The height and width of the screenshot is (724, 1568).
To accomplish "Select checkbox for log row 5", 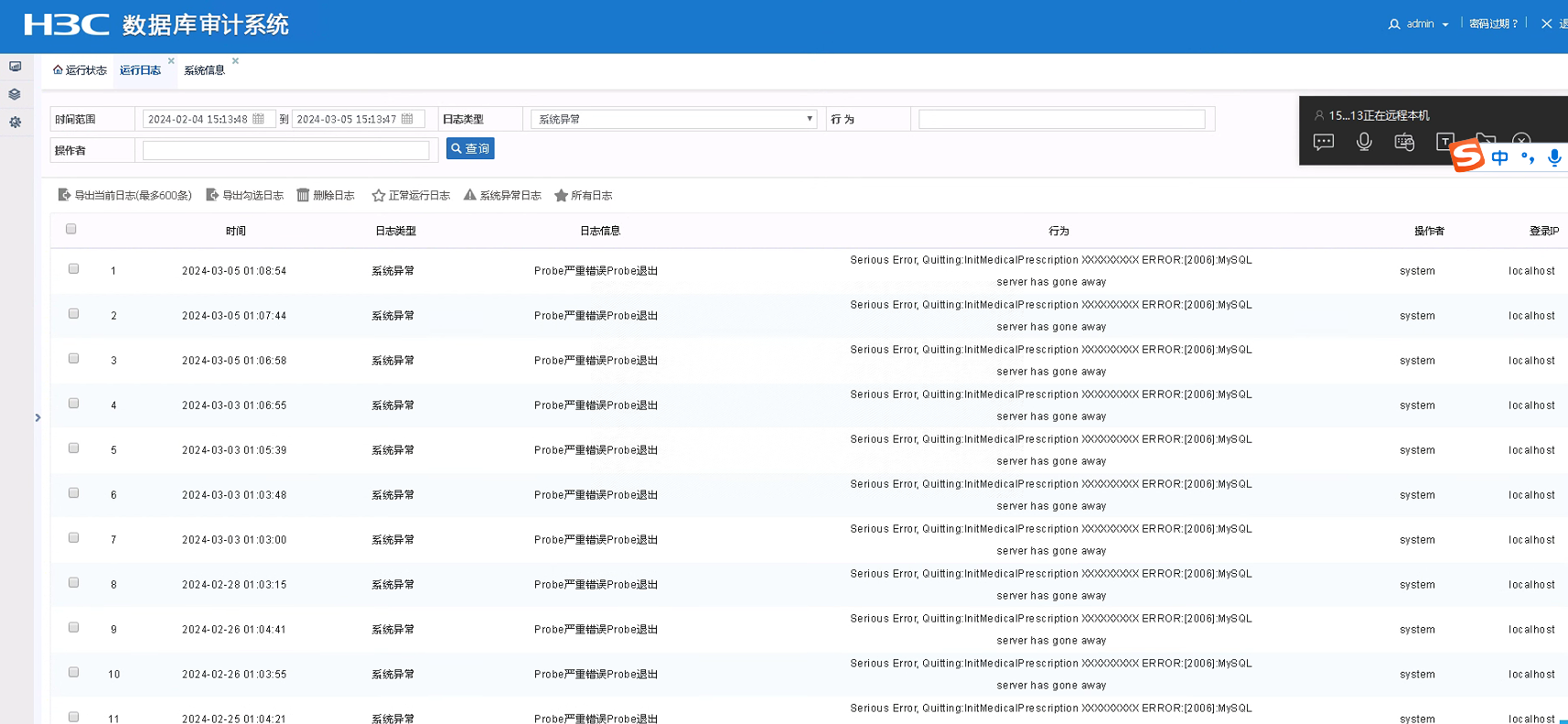I will (73, 448).
